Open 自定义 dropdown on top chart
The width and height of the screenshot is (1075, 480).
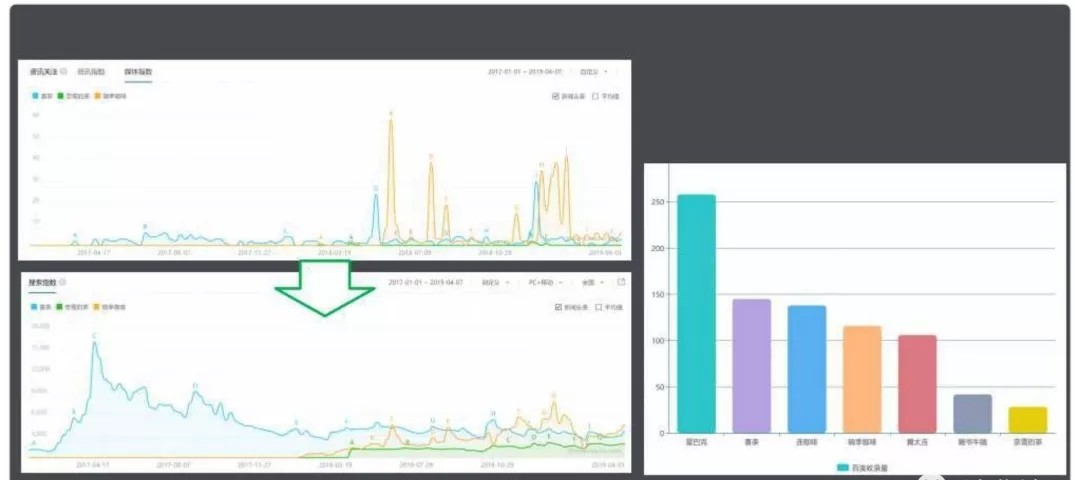click(x=594, y=71)
